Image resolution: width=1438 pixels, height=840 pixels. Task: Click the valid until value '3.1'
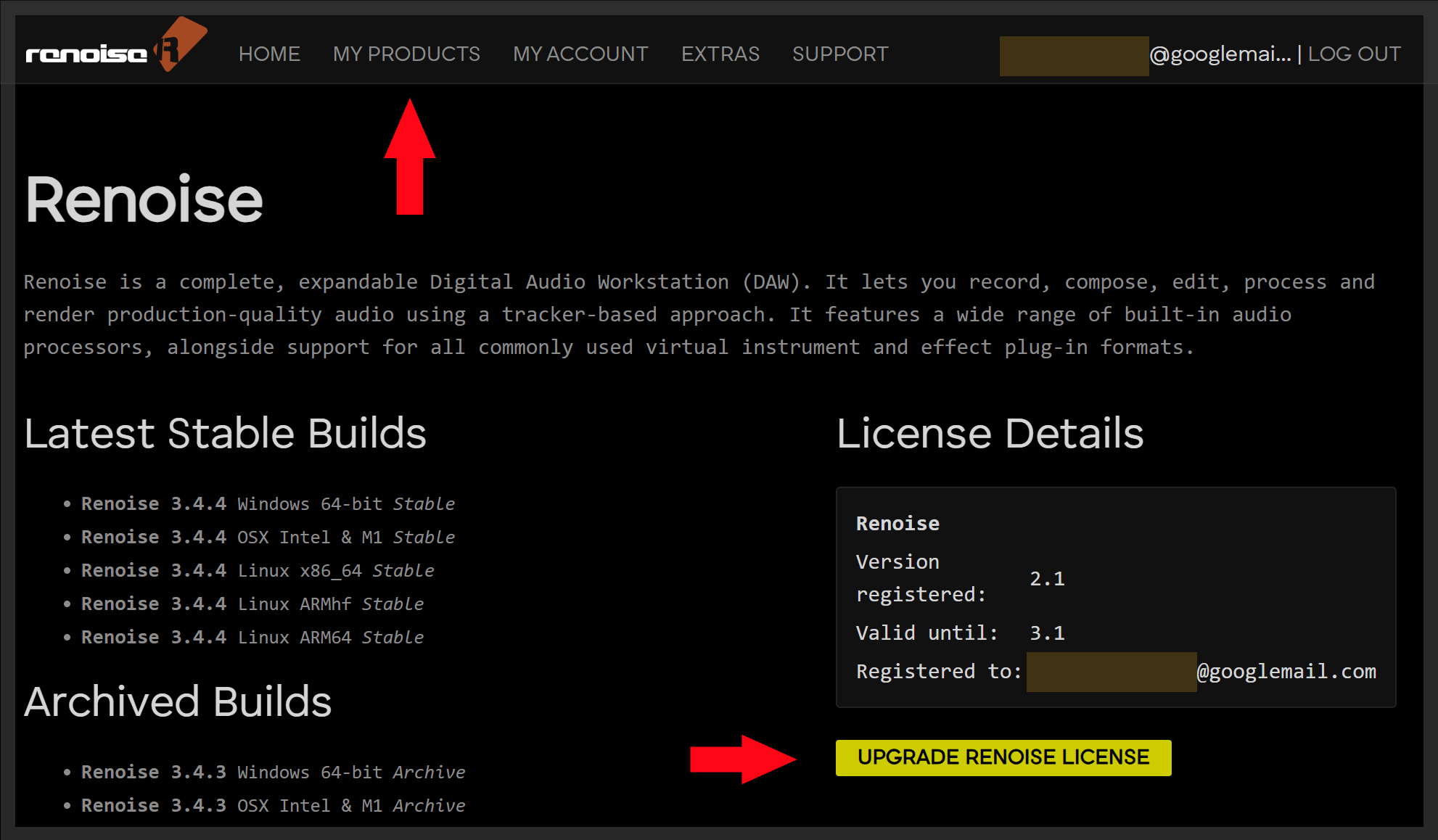click(x=1048, y=633)
